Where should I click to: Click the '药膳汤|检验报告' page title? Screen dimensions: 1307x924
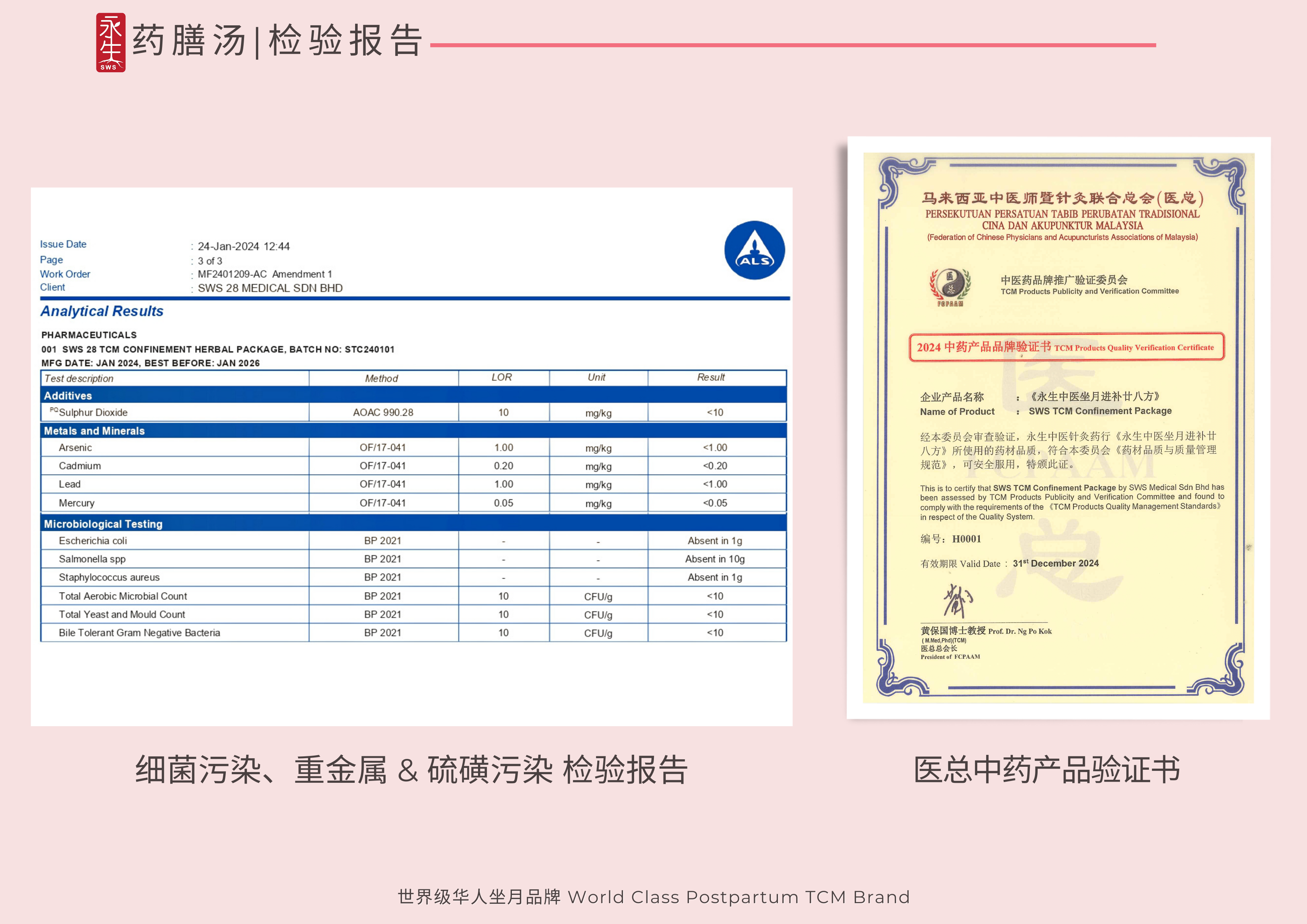tap(277, 40)
